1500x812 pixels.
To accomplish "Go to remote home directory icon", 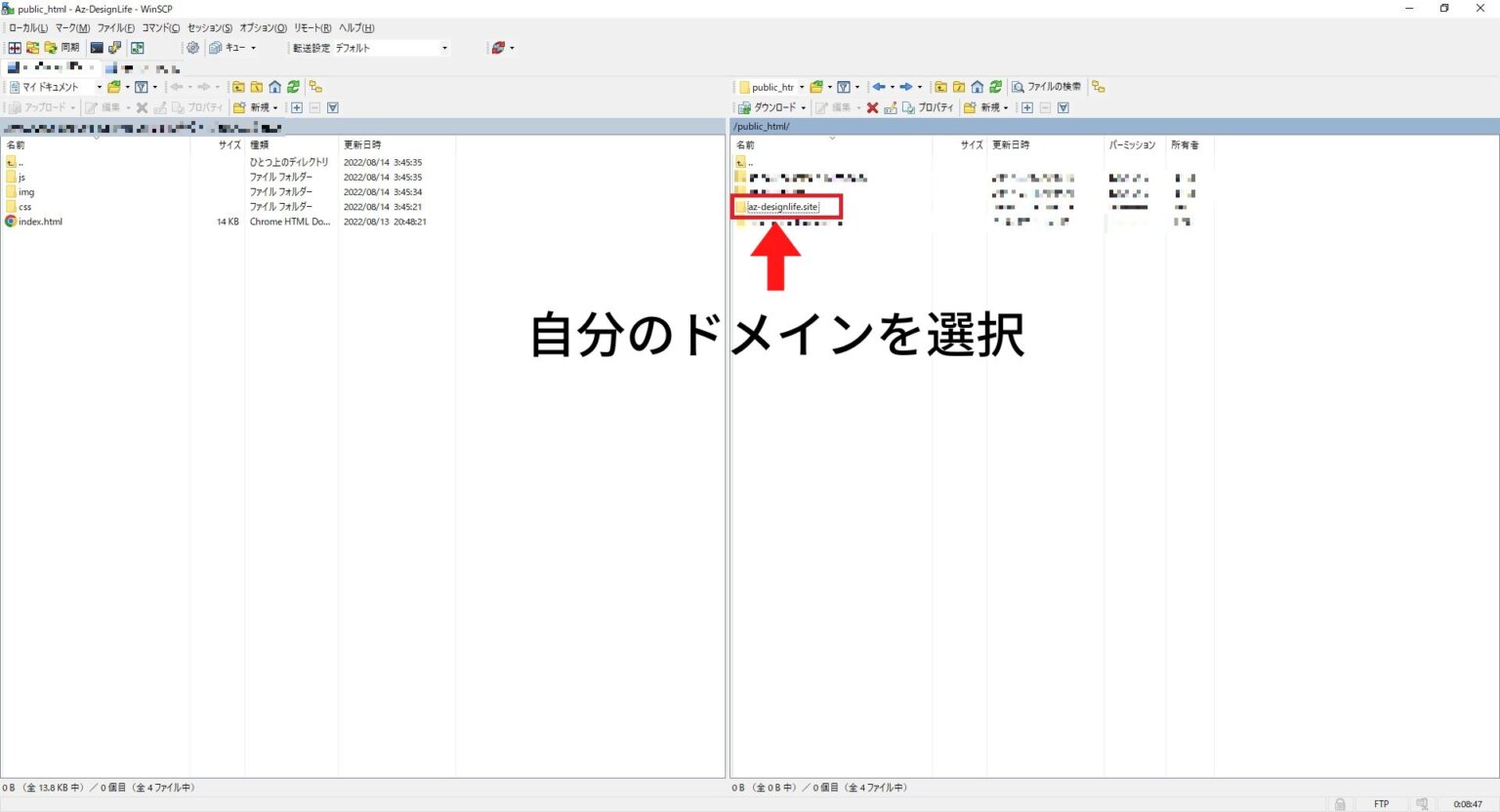I will [x=977, y=87].
